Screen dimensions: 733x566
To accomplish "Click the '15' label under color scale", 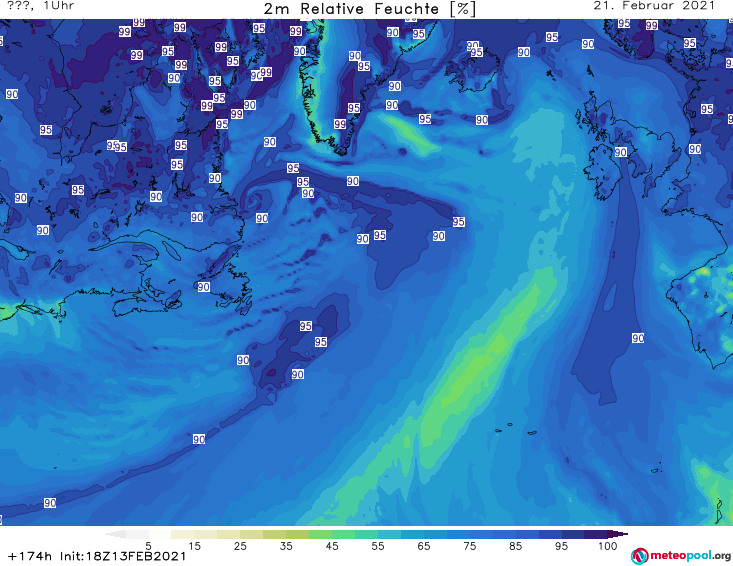I will pyautogui.click(x=194, y=546).
